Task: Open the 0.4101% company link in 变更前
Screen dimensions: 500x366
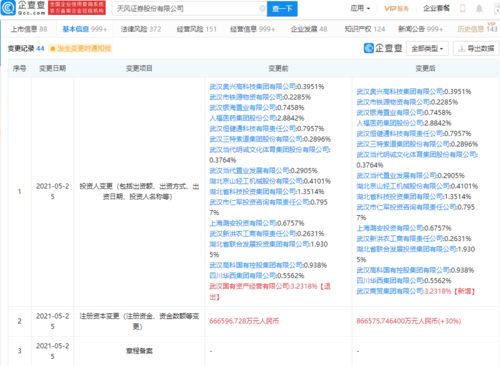Action: pos(256,181)
